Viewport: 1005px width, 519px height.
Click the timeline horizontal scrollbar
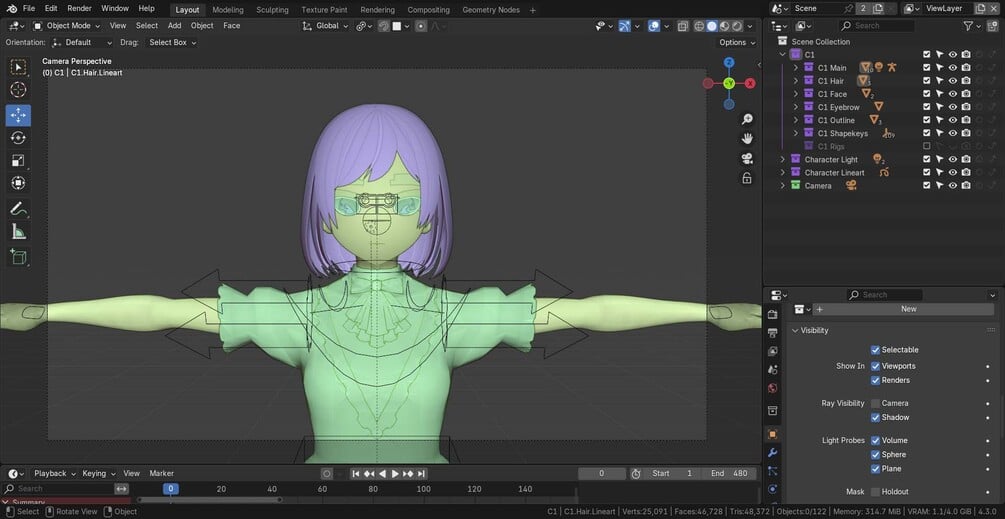click(209, 500)
